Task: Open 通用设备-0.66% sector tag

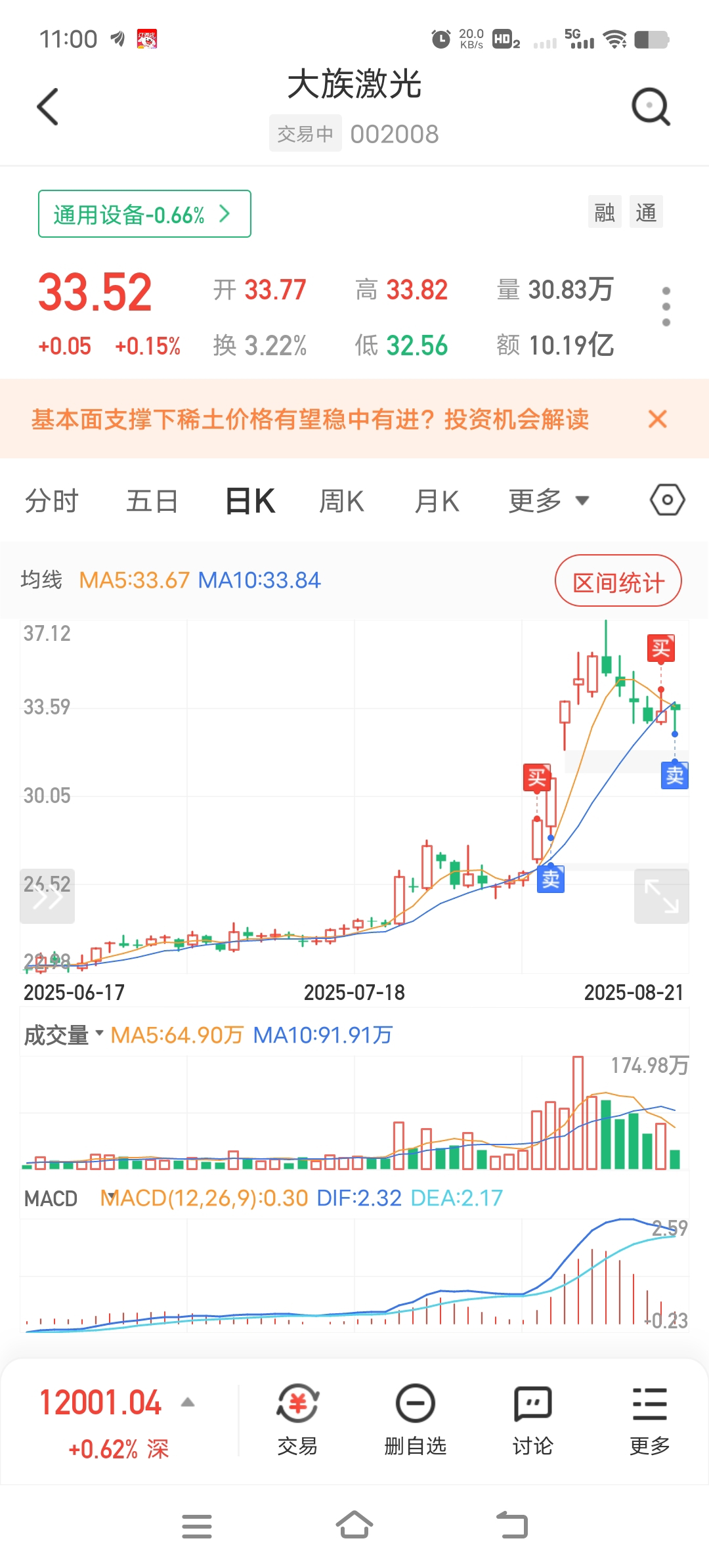Action: point(144,214)
